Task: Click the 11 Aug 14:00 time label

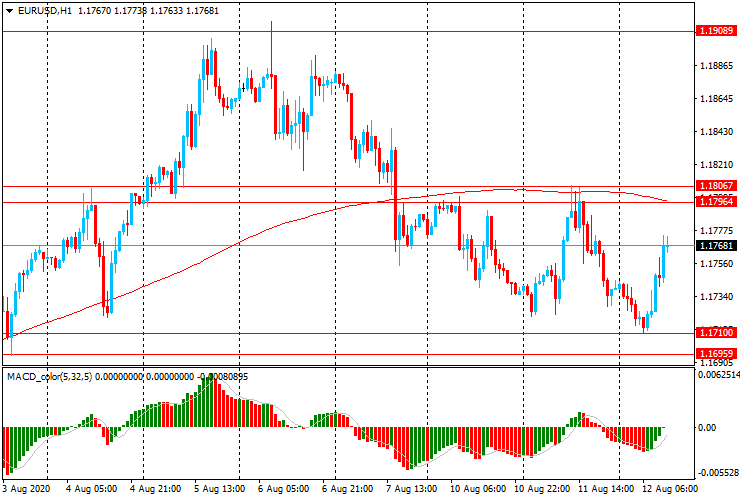Action: pyautogui.click(x=606, y=489)
